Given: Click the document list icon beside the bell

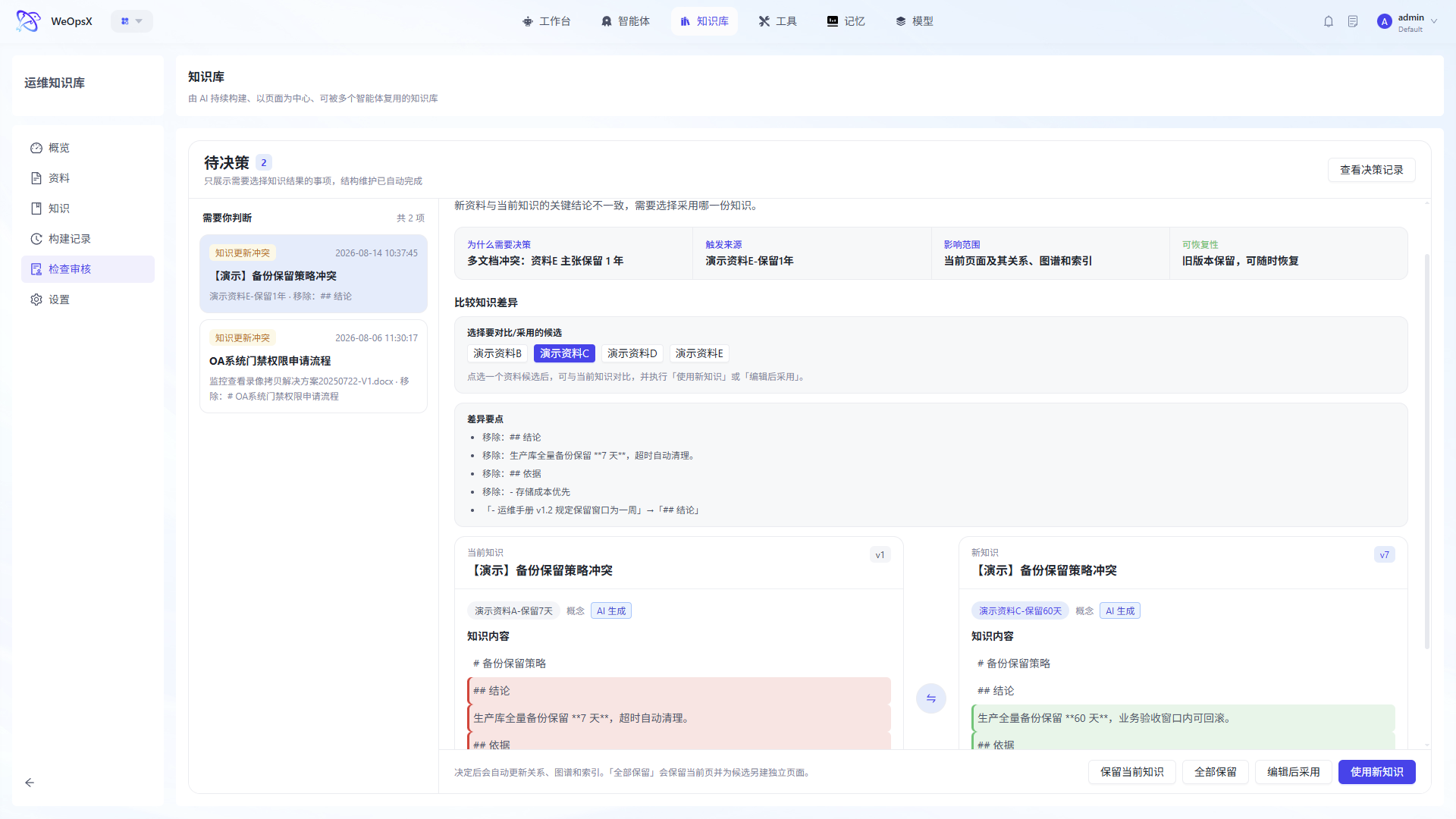Looking at the screenshot, I should [1353, 21].
